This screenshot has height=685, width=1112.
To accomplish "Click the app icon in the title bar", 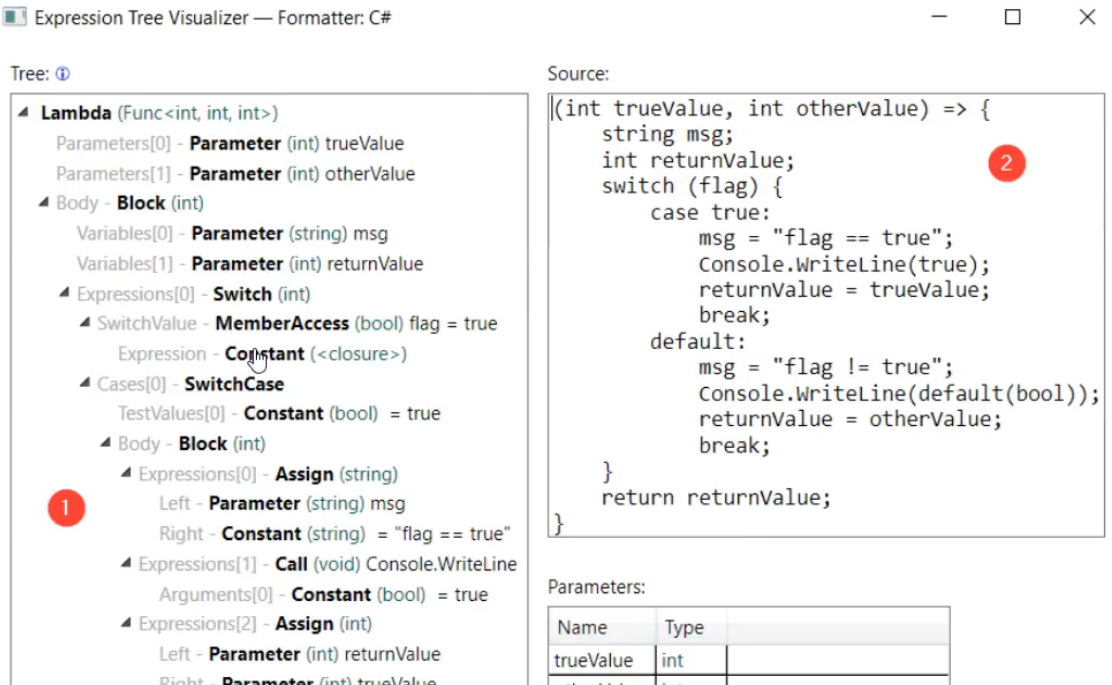I will coord(15,17).
